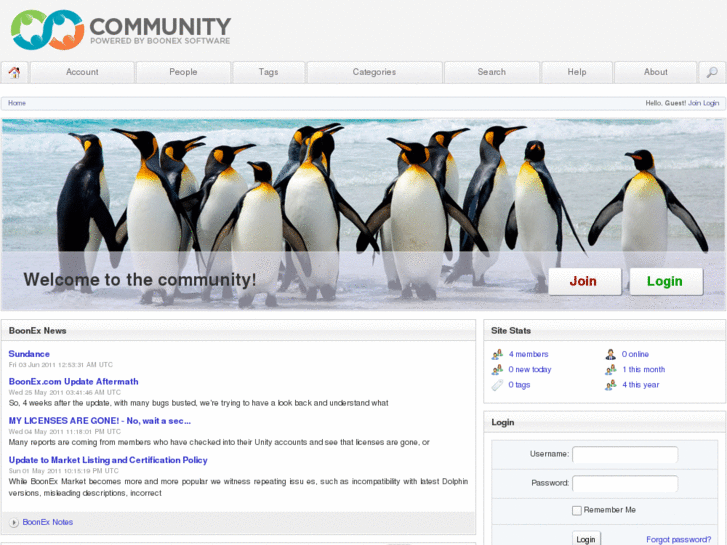This screenshot has height=545, width=727.
Task: Click the 1 this month link
Action: coord(644,370)
